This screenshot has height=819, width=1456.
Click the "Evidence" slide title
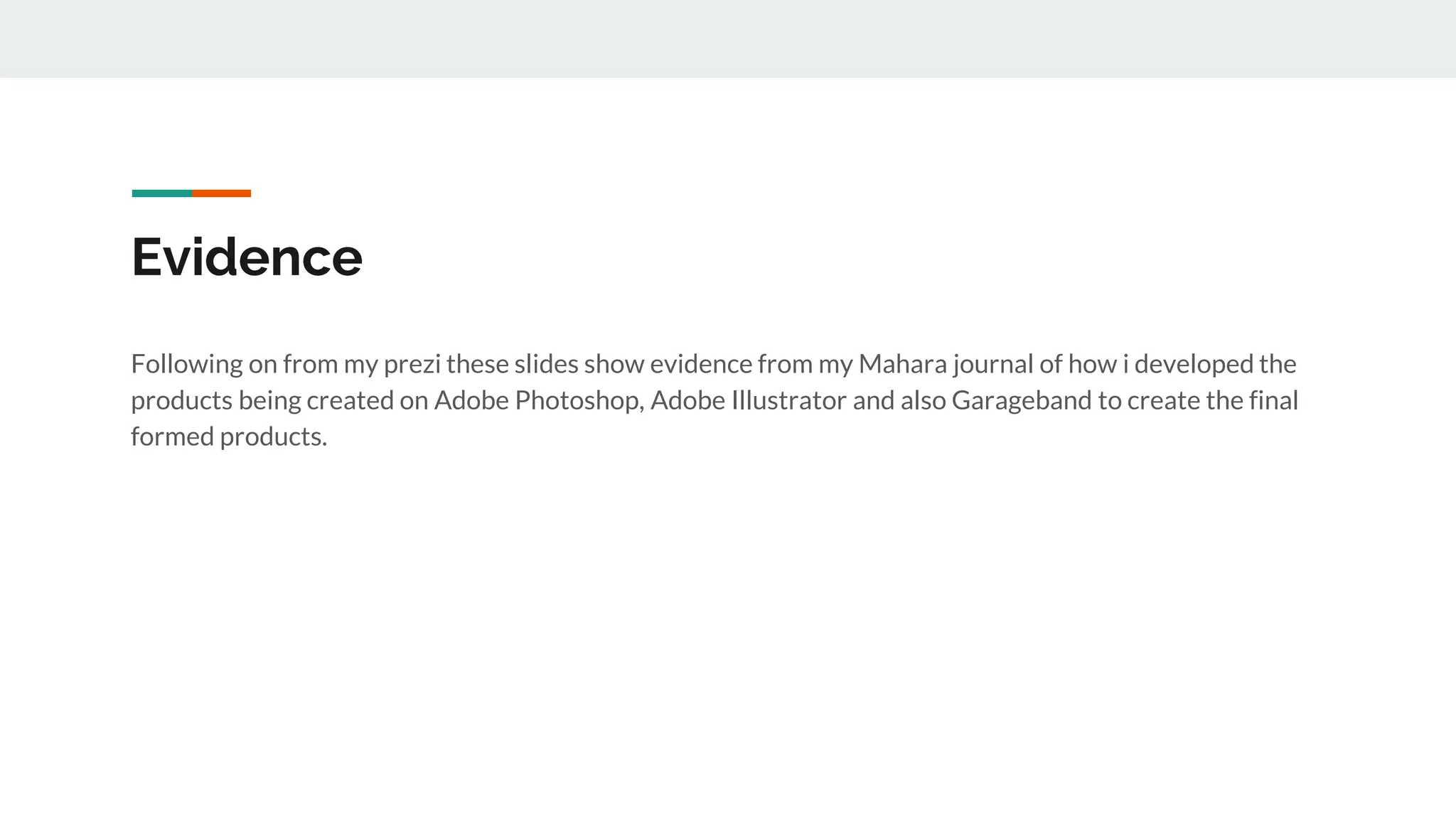click(x=247, y=257)
